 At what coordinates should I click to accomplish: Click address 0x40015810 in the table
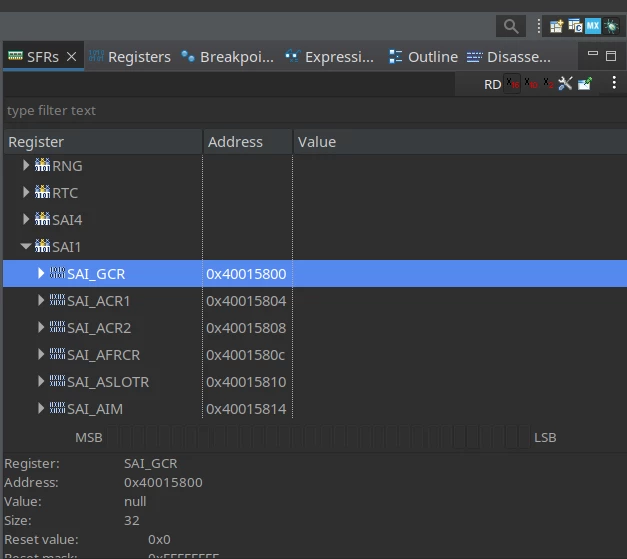246,382
